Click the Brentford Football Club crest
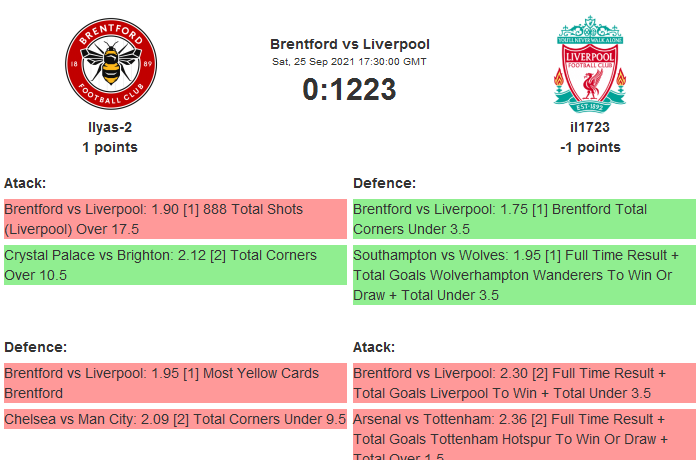This screenshot has height=460, width=700. (110, 66)
